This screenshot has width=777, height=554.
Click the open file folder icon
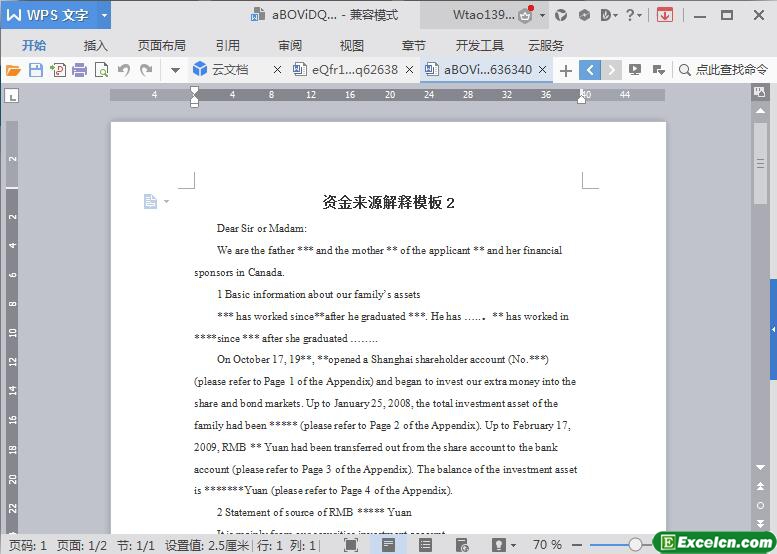pos(13,70)
